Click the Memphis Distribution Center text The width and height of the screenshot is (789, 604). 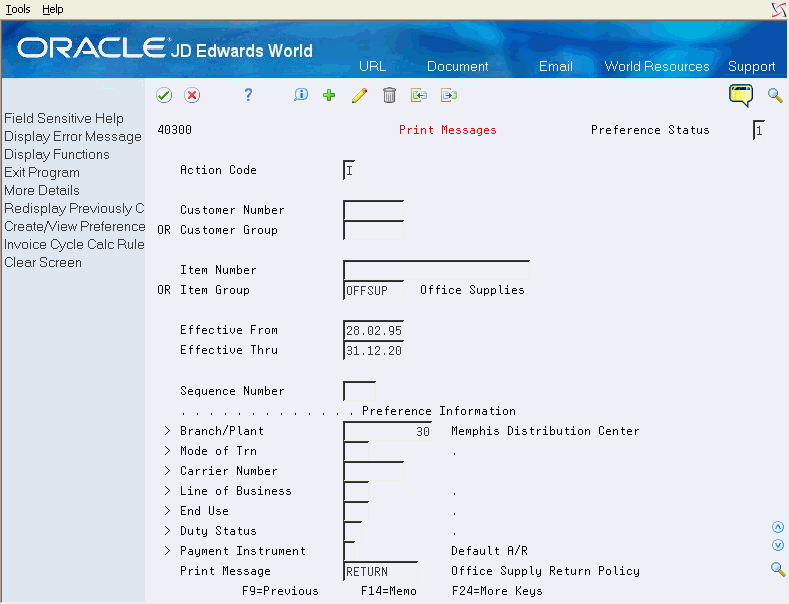click(x=545, y=431)
